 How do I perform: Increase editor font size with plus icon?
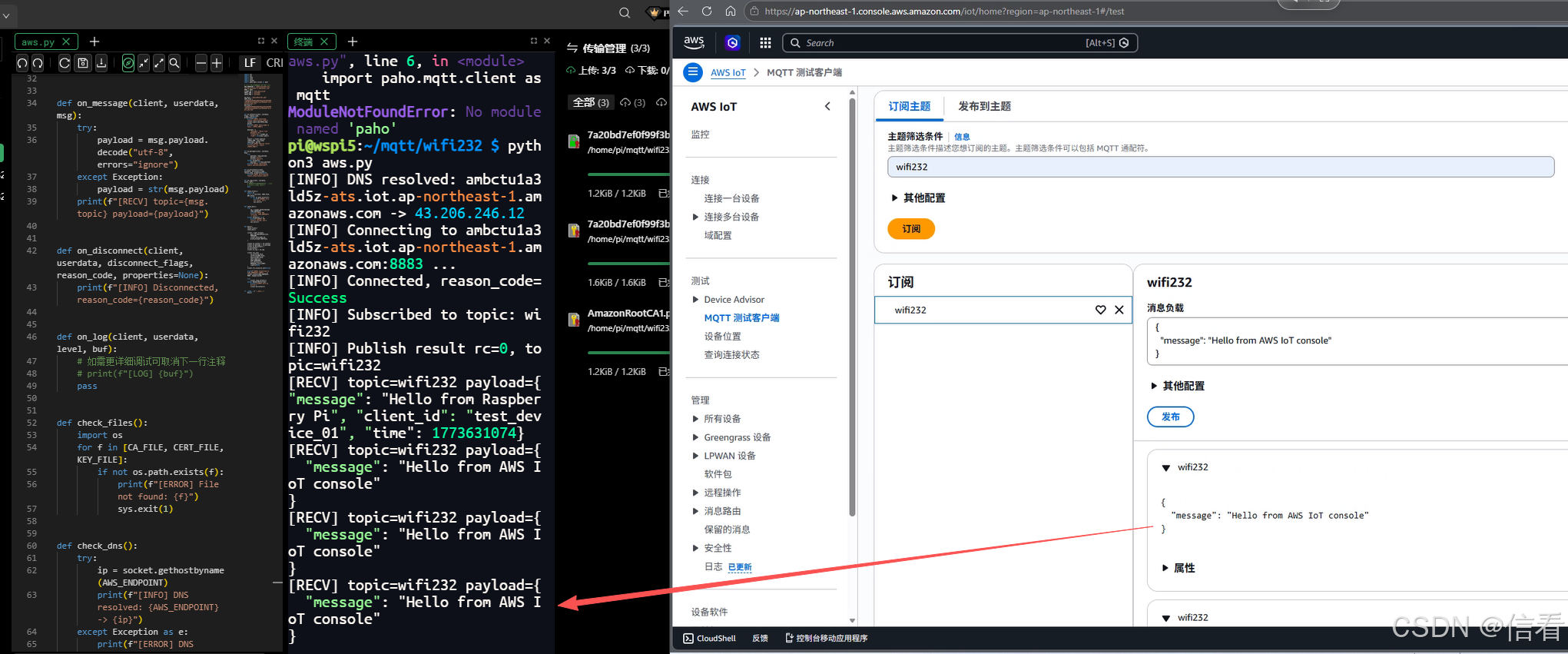pos(217,63)
